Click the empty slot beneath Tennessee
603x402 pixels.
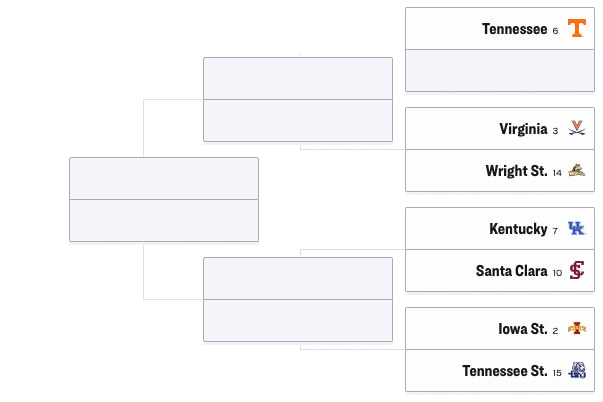[x=499, y=71]
